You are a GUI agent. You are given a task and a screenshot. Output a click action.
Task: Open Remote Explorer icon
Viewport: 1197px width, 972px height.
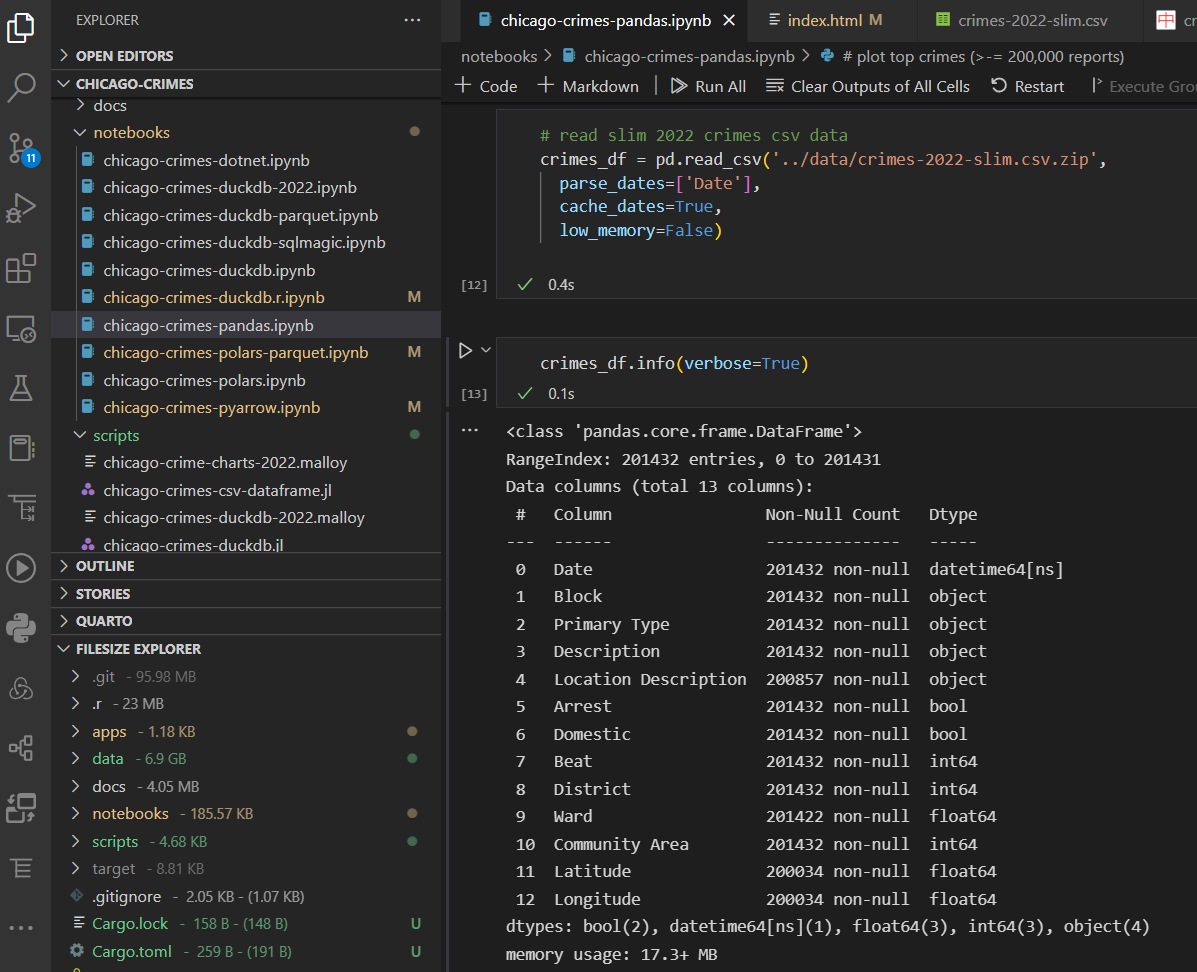click(x=21, y=328)
